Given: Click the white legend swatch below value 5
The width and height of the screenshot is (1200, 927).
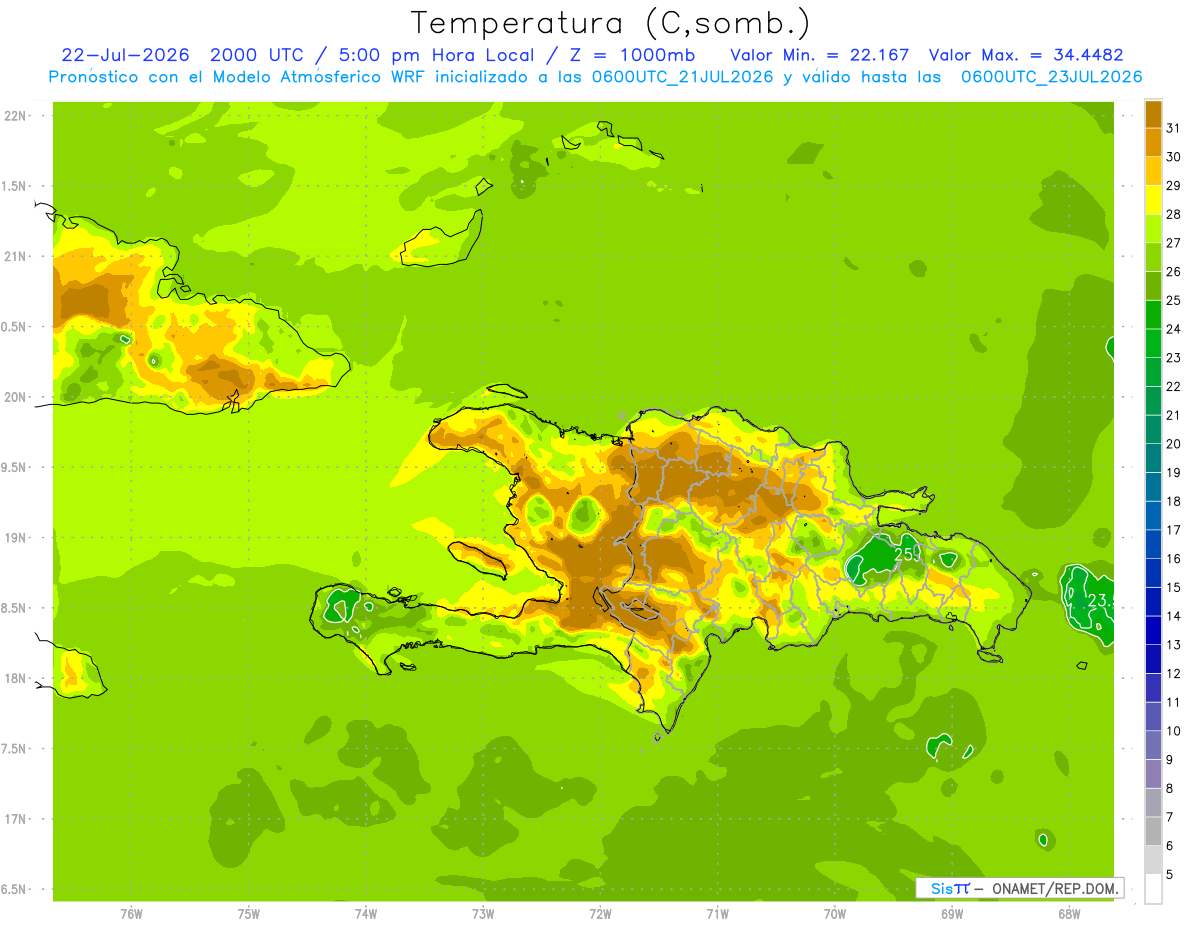Looking at the screenshot, I should click(x=1153, y=888).
